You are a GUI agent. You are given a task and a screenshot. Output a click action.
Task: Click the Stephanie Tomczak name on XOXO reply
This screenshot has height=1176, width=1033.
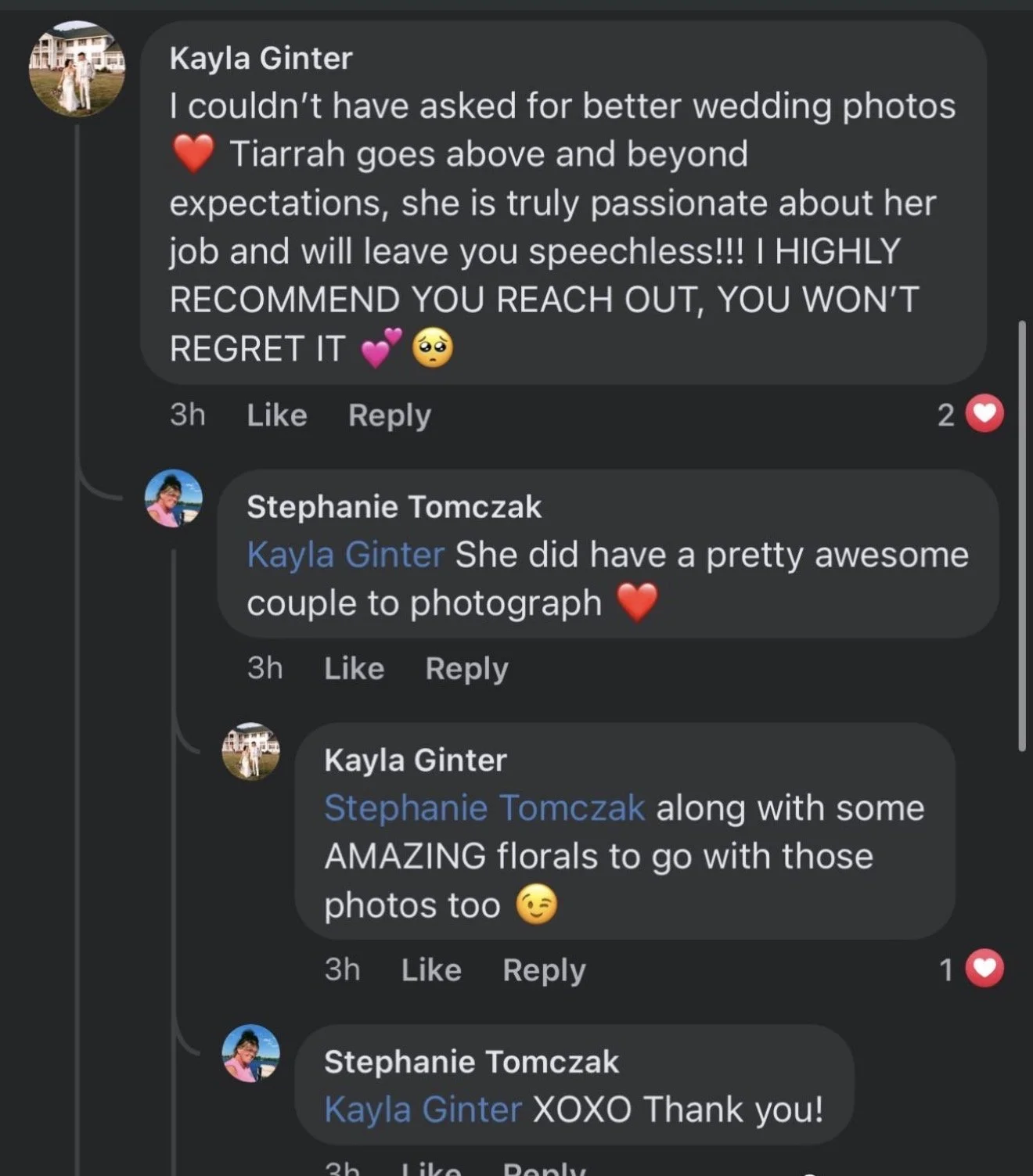coord(472,1062)
